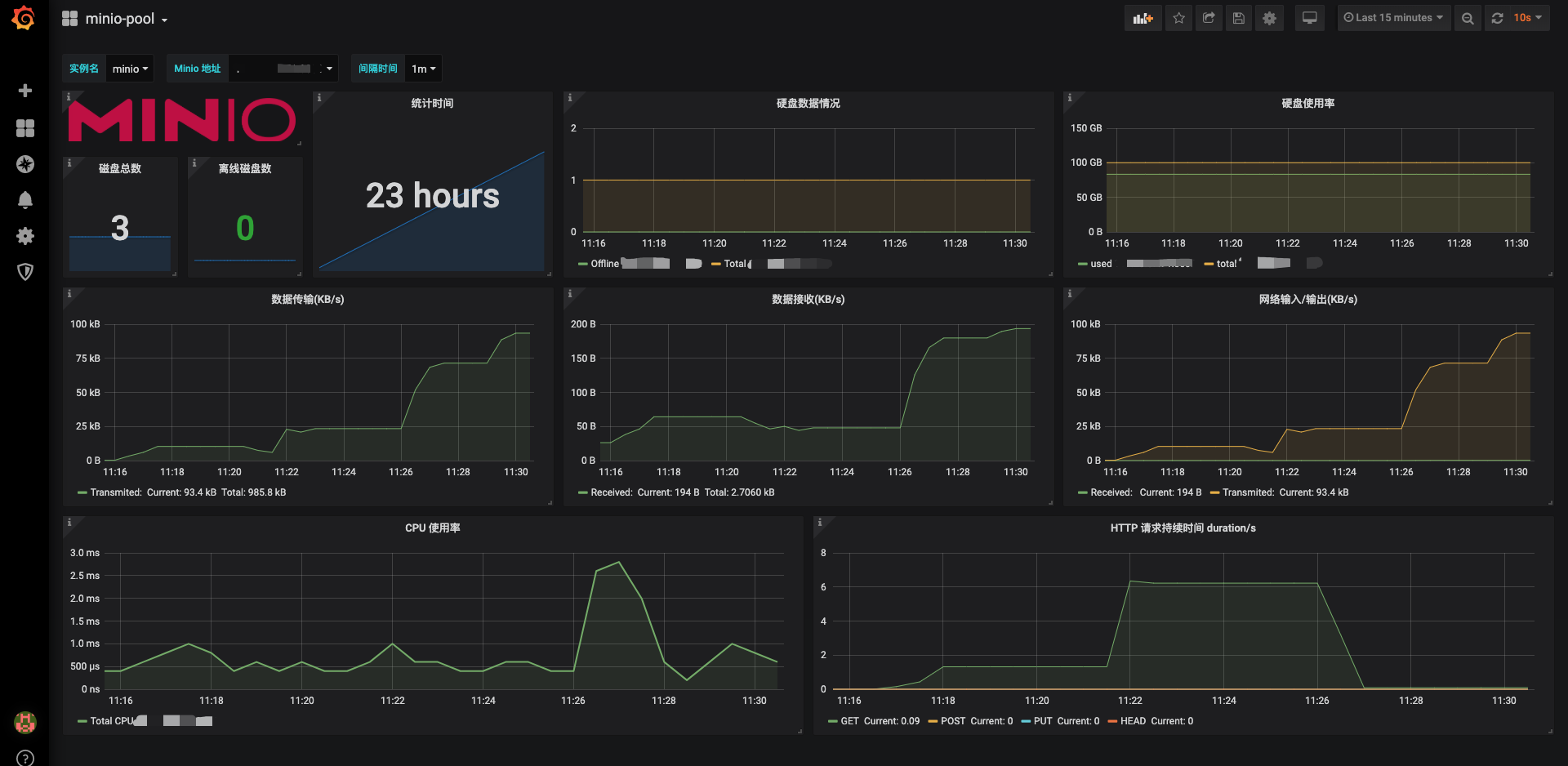Refresh the dashboard now
The image size is (1568, 766).
coord(1497,18)
